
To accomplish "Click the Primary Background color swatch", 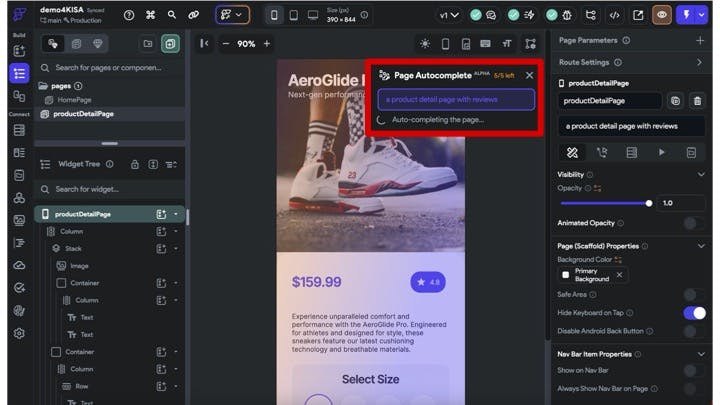I will coord(566,275).
